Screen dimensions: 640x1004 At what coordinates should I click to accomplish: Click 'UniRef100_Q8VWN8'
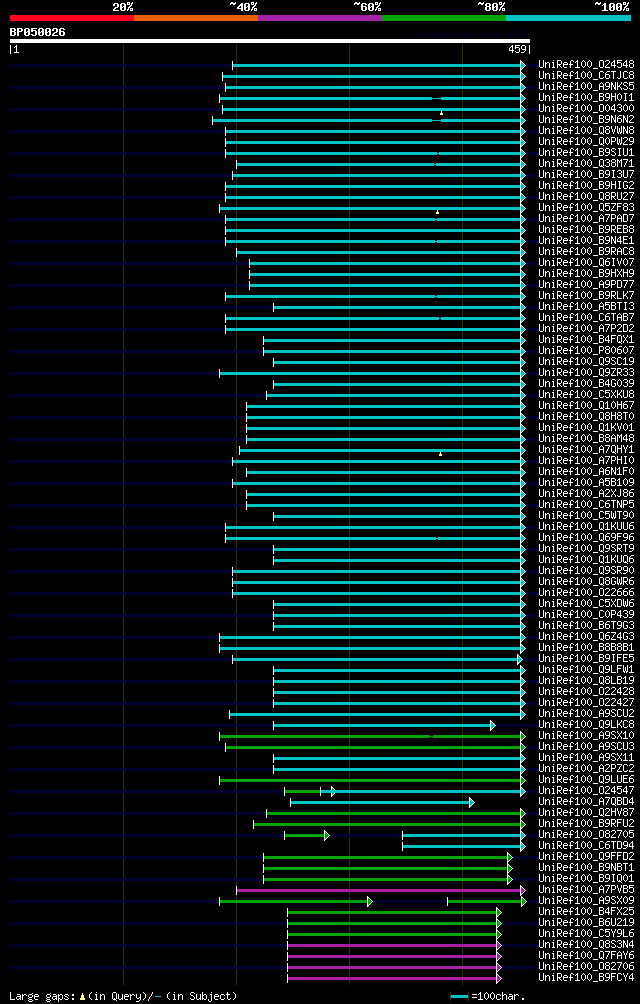pyautogui.click(x=586, y=131)
